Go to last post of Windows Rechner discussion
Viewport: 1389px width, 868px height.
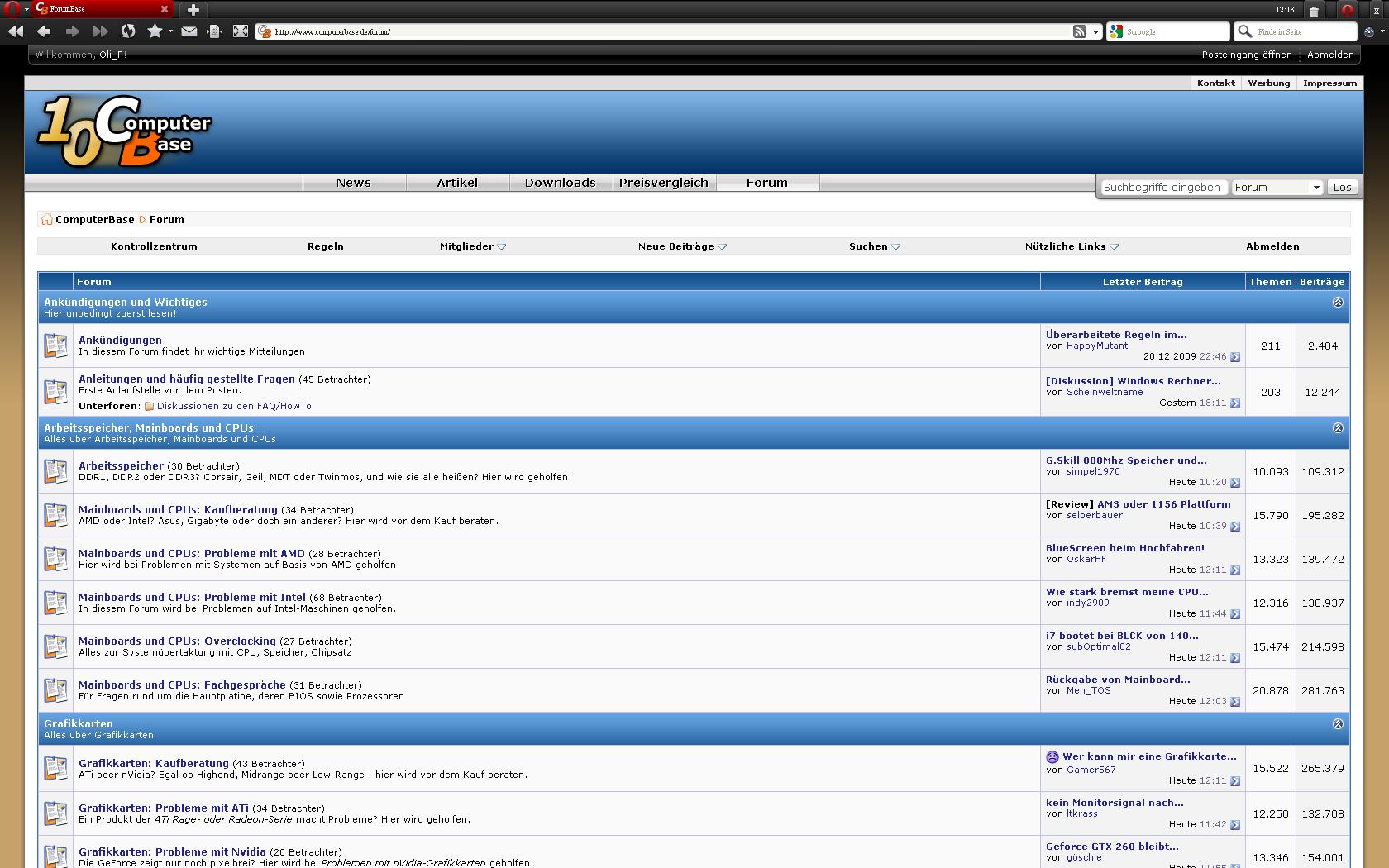point(1235,403)
